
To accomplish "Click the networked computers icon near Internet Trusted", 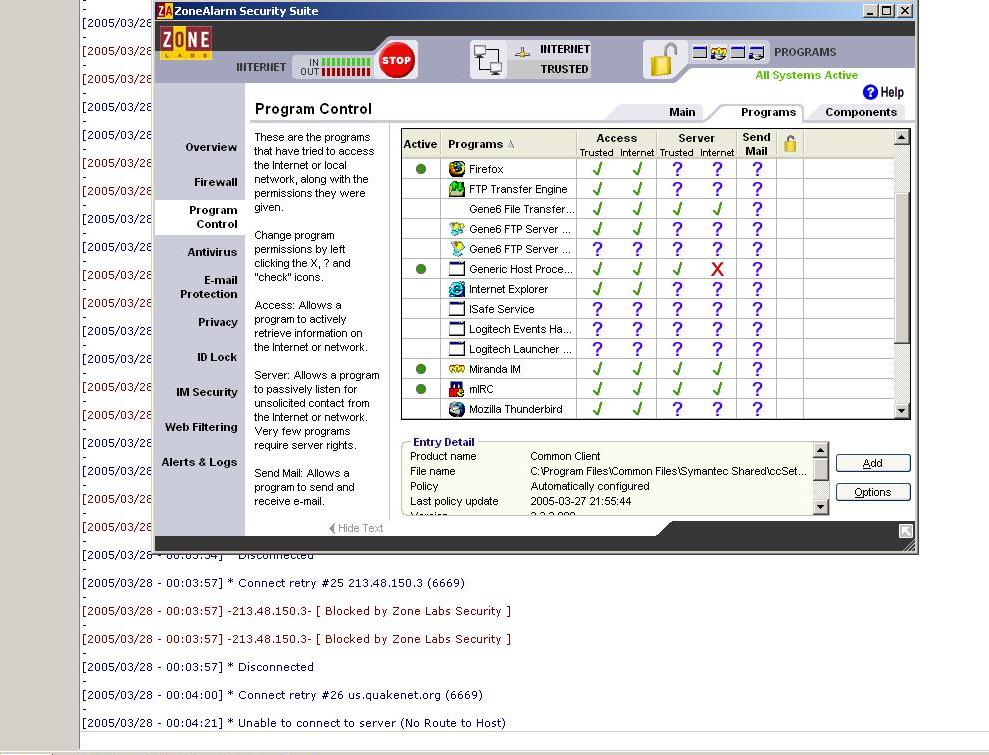I will (x=488, y=61).
